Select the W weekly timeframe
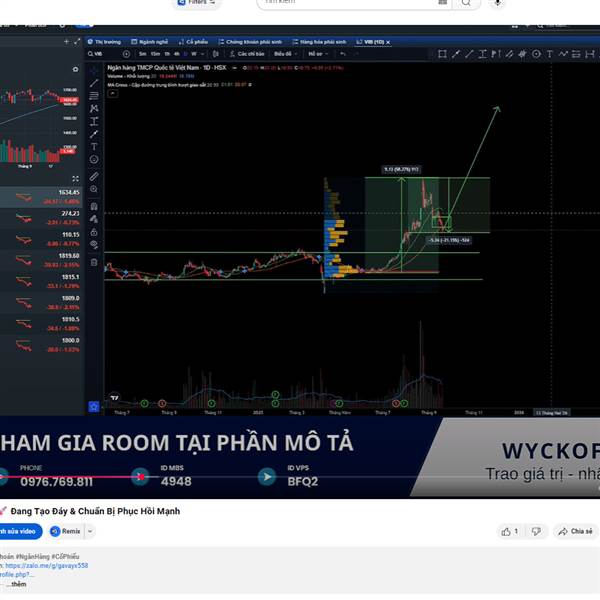 194,54
